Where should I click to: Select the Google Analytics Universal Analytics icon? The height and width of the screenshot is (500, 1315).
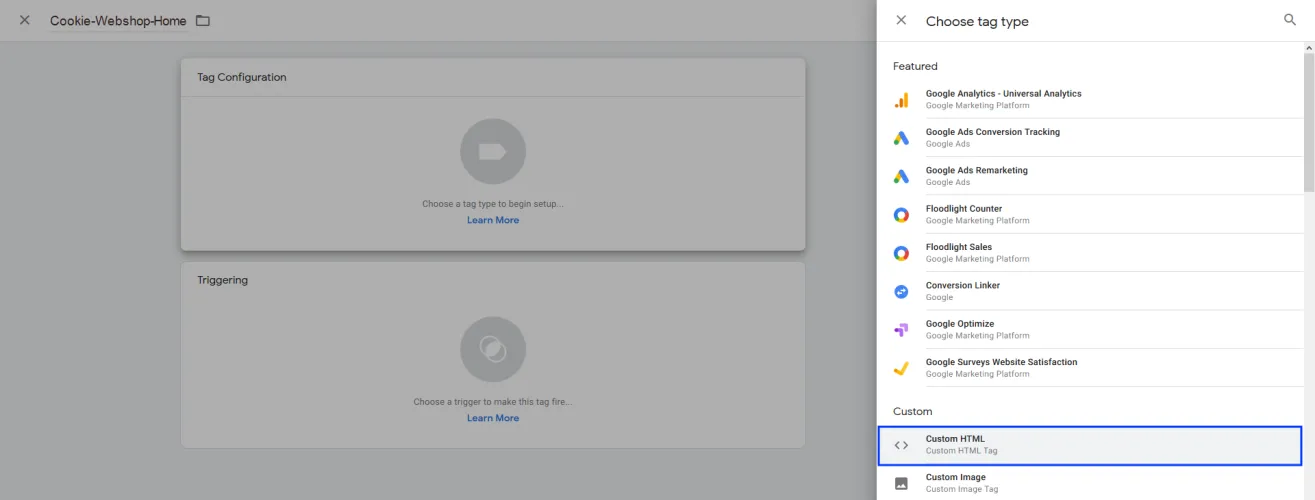(x=901, y=100)
